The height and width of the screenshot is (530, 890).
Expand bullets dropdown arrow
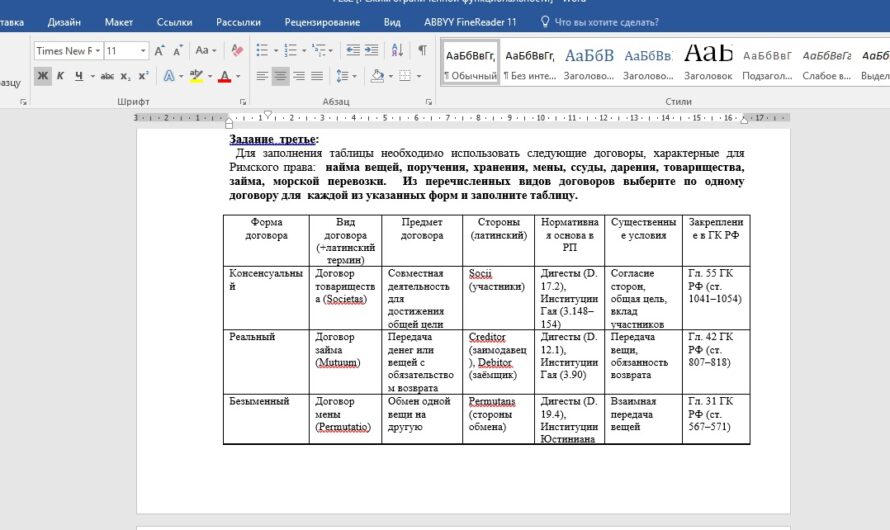[x=276, y=51]
